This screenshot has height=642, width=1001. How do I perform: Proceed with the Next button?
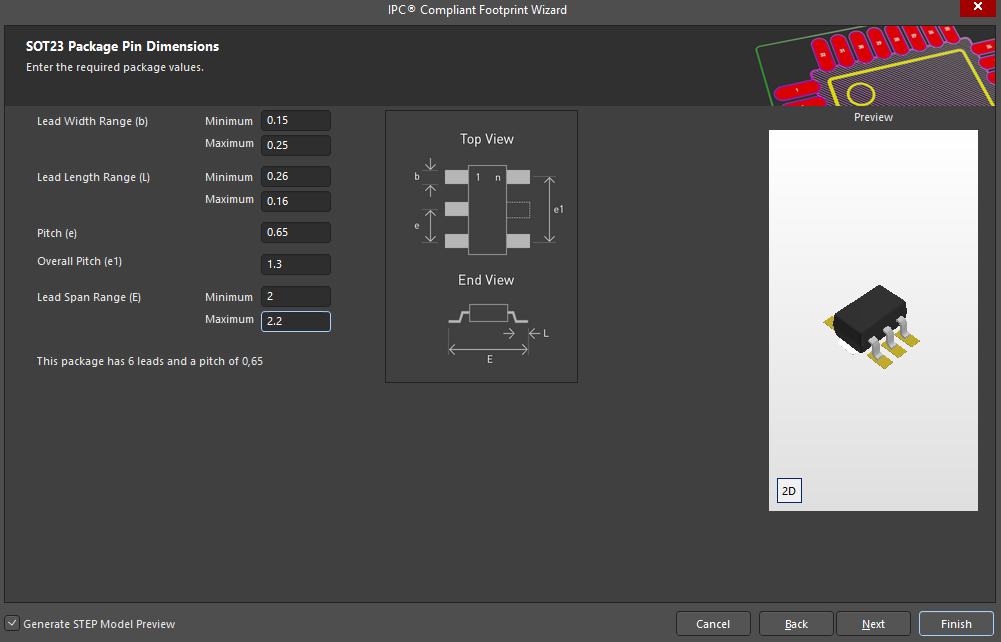tap(873, 624)
